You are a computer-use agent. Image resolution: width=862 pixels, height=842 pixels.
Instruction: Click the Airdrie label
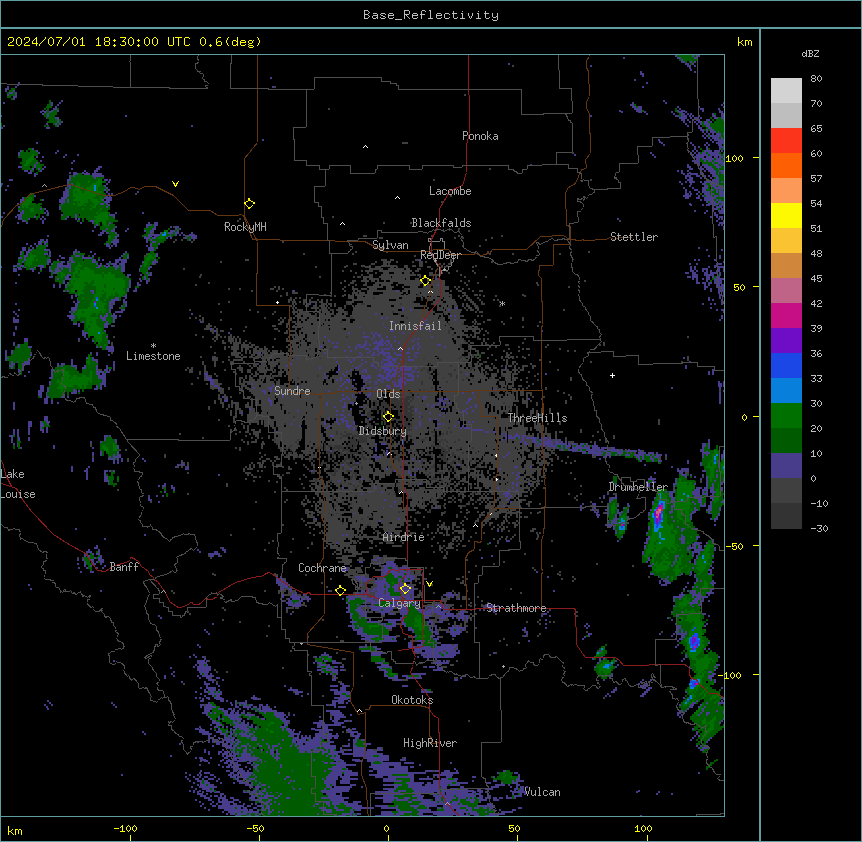(404, 537)
